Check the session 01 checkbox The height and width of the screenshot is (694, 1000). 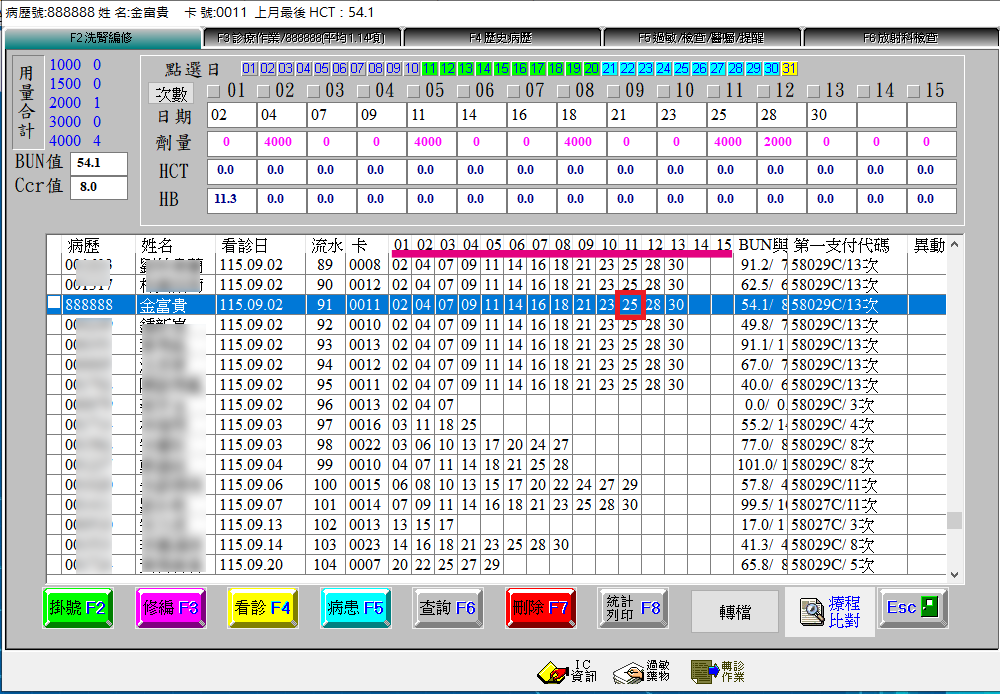214,91
